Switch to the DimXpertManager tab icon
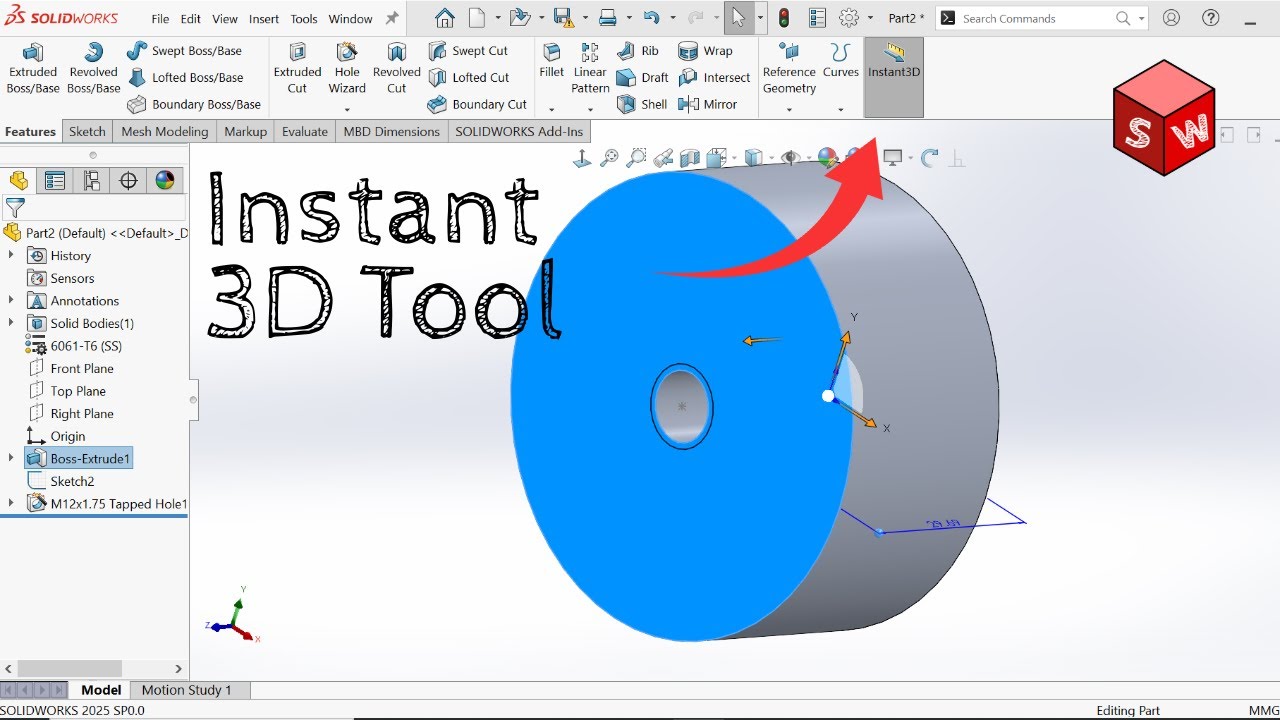Image resolution: width=1280 pixels, height=720 pixels. click(x=128, y=181)
